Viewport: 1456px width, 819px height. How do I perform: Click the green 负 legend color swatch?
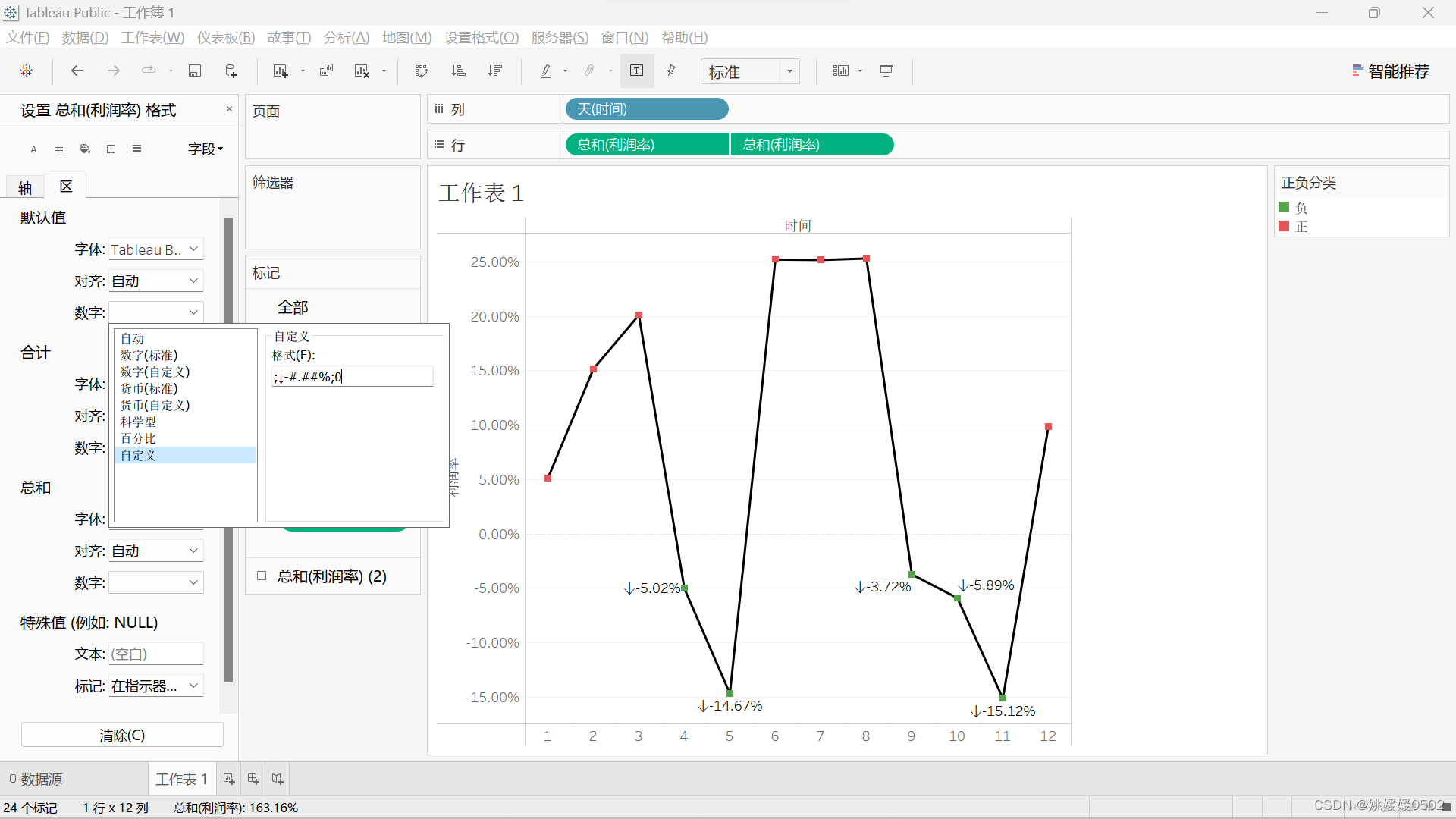1284,207
